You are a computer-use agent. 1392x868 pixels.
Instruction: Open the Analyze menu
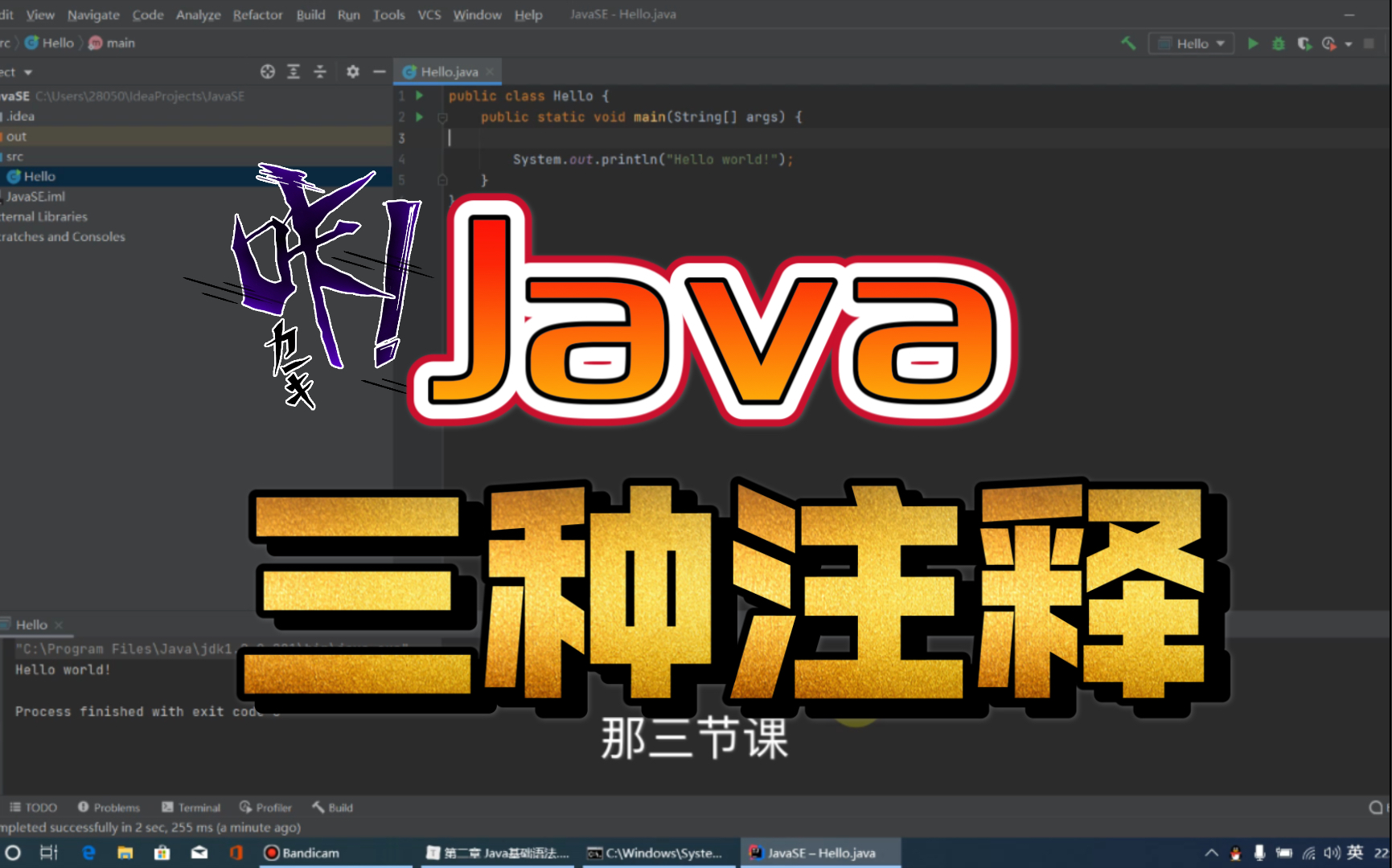198,14
